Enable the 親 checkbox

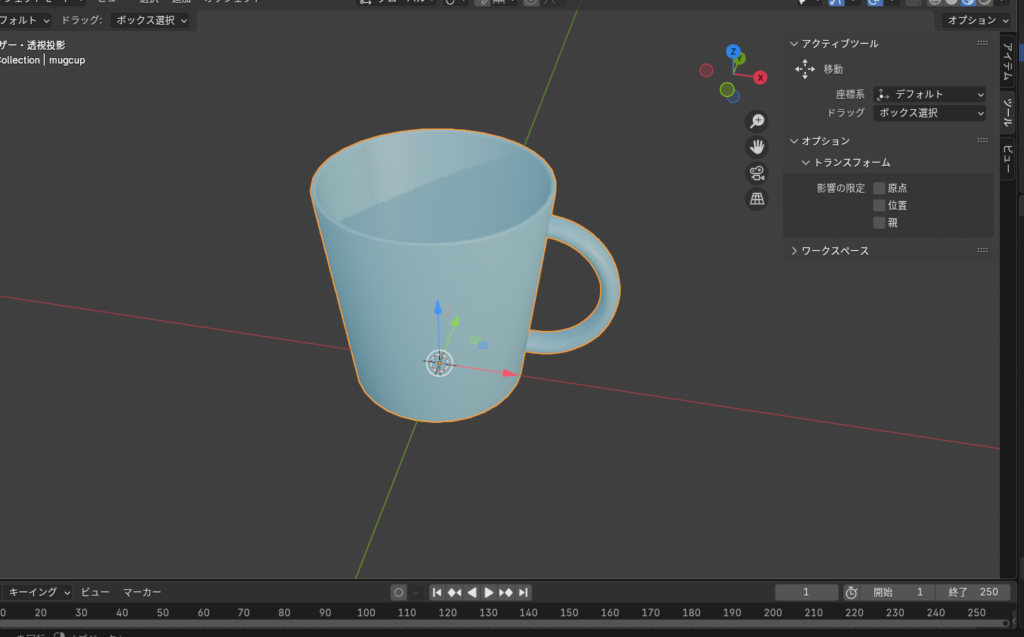coord(880,222)
